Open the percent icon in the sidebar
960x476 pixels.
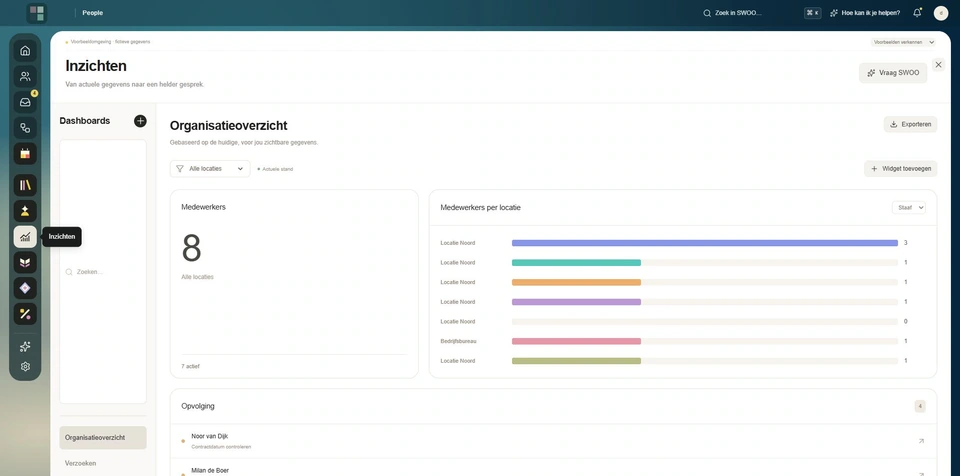point(25,314)
